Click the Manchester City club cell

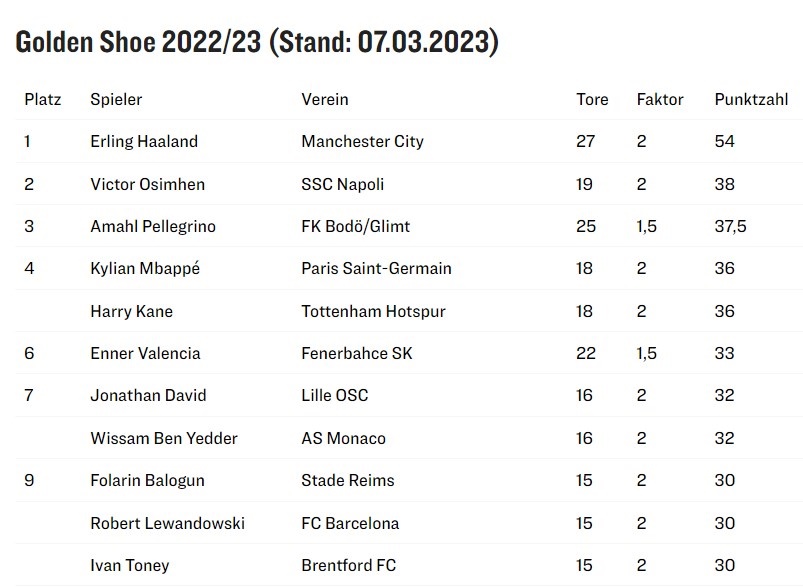[x=363, y=141]
